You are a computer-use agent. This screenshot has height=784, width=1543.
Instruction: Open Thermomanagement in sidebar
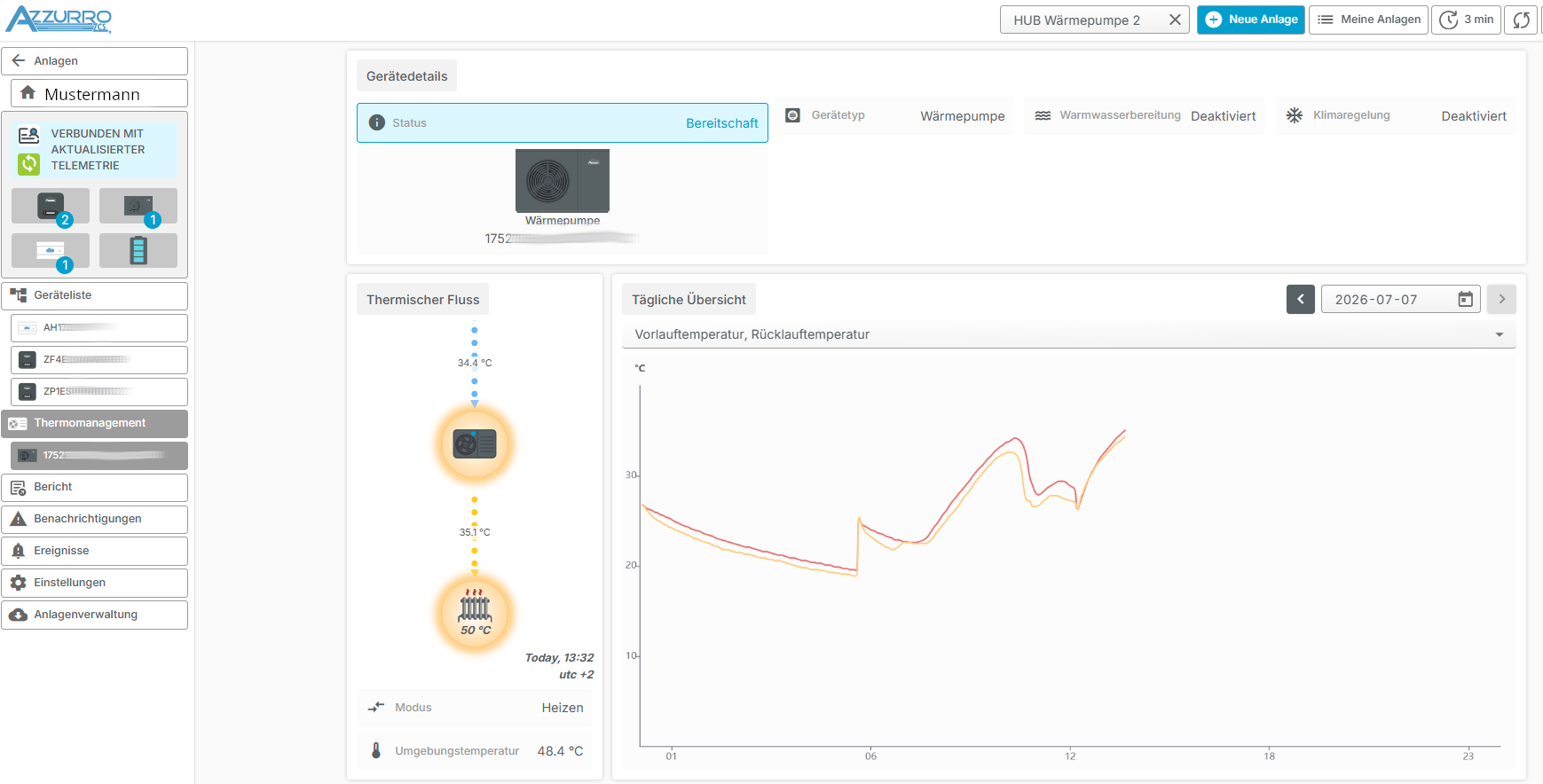(94, 423)
